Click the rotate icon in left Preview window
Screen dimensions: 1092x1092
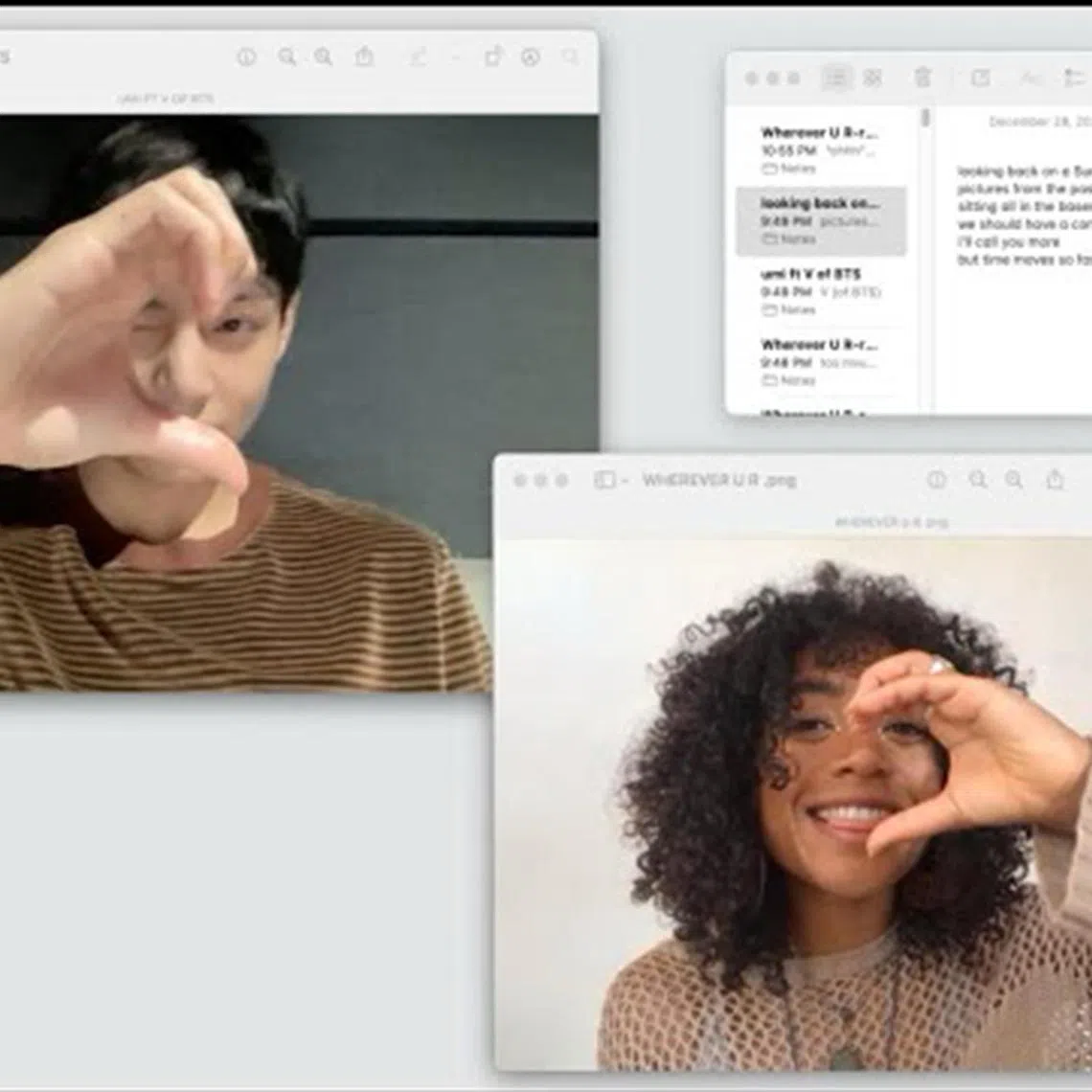pyautogui.click(x=492, y=57)
